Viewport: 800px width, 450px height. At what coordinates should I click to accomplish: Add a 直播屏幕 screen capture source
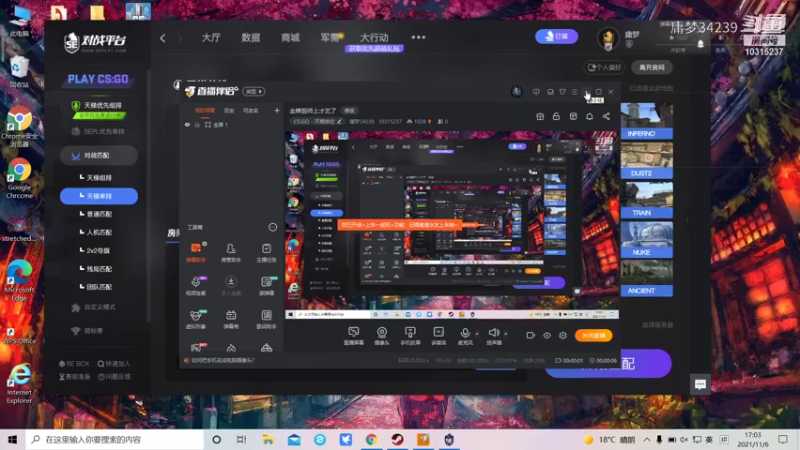pos(354,336)
